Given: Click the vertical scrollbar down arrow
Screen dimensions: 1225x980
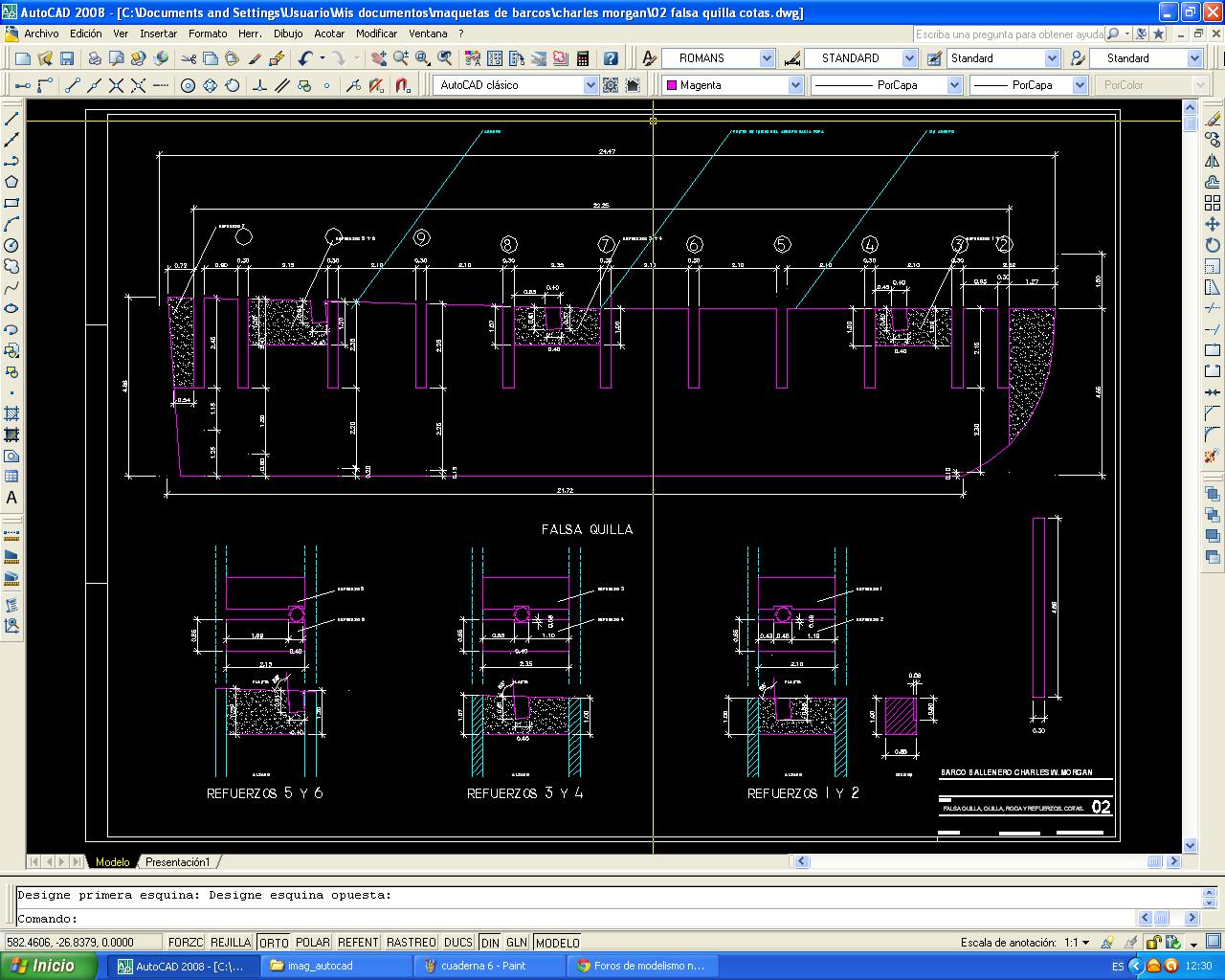Looking at the screenshot, I should [x=1191, y=845].
